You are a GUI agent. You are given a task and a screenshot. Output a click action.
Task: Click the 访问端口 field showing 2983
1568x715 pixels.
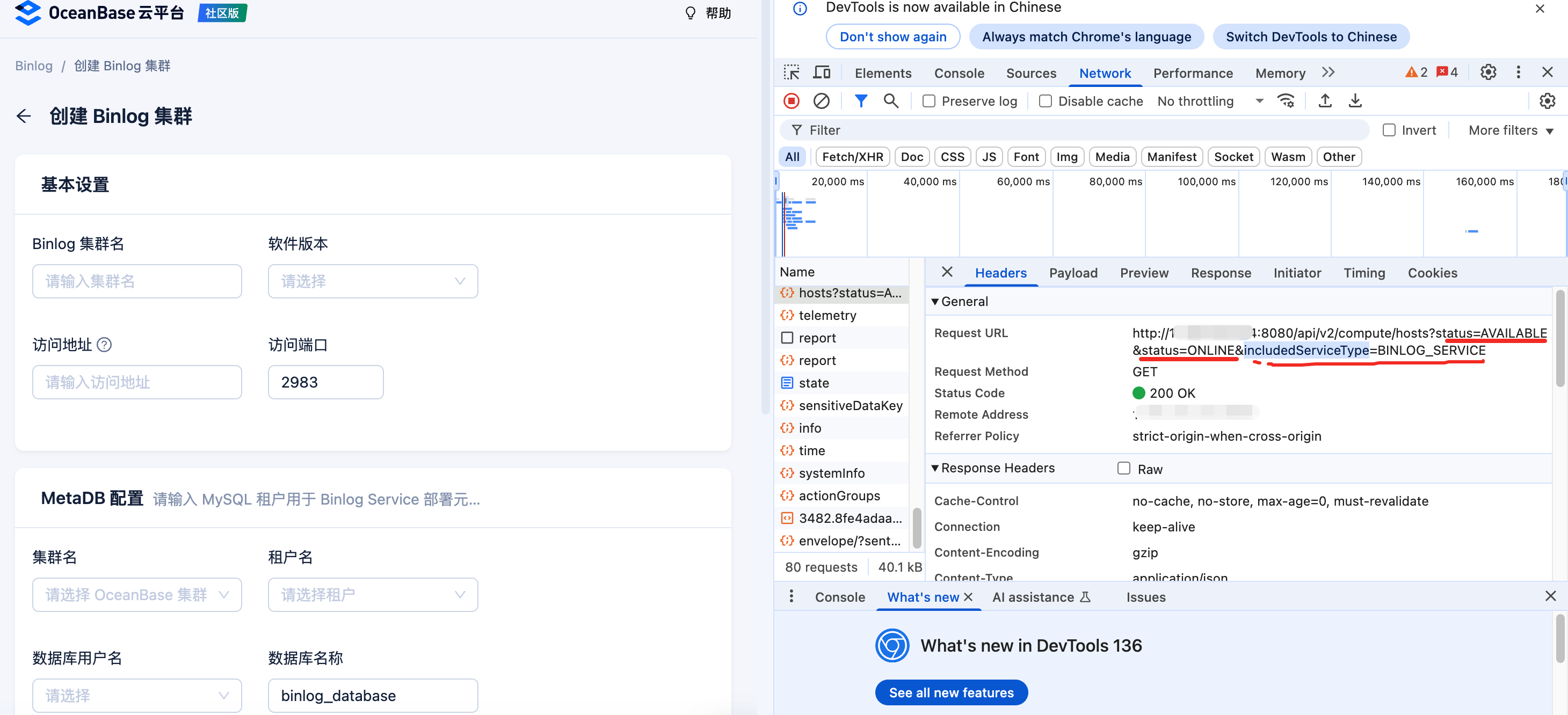click(x=325, y=382)
